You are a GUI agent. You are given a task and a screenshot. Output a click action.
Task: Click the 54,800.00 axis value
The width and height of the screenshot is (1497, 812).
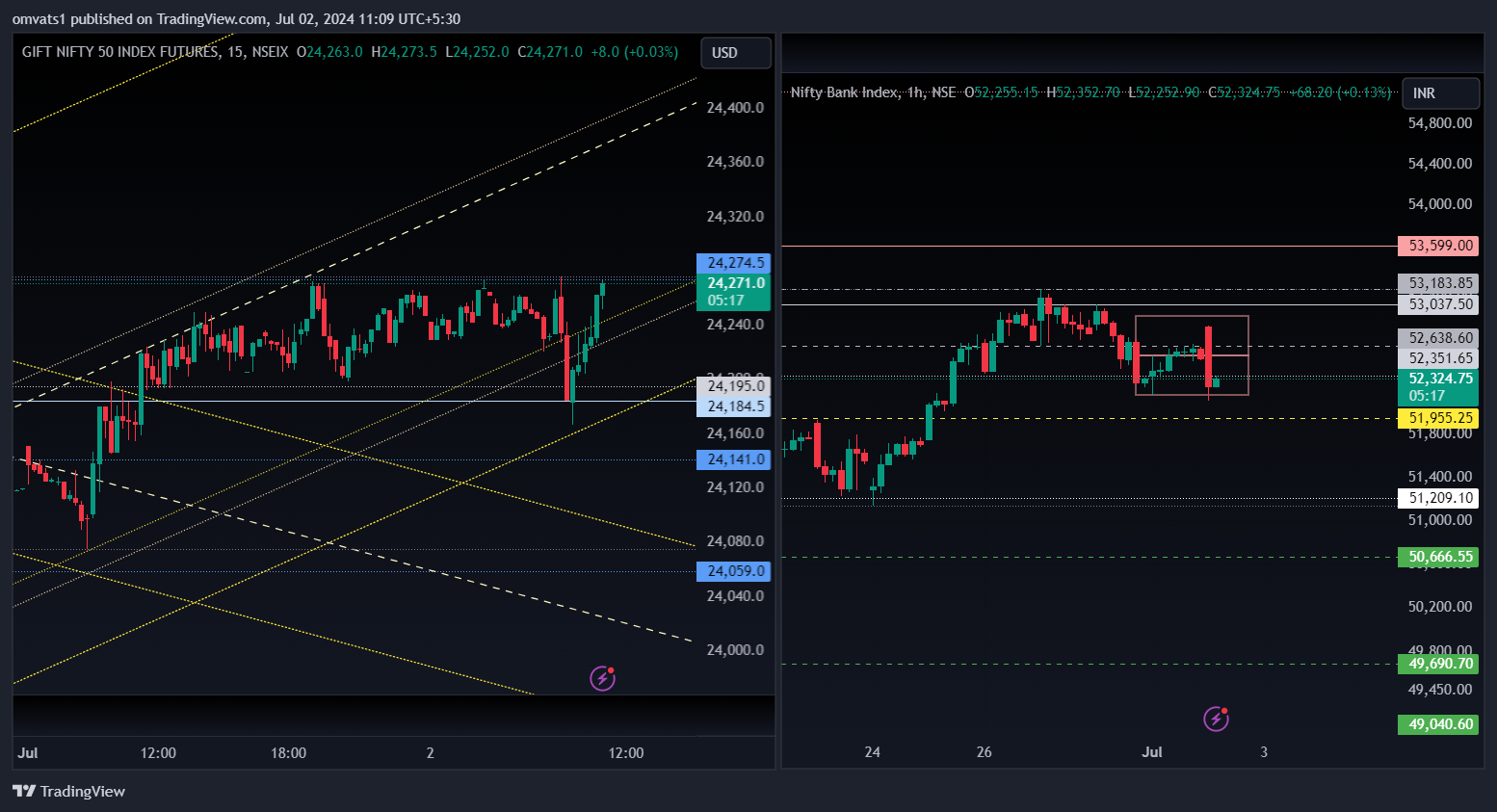click(1440, 123)
